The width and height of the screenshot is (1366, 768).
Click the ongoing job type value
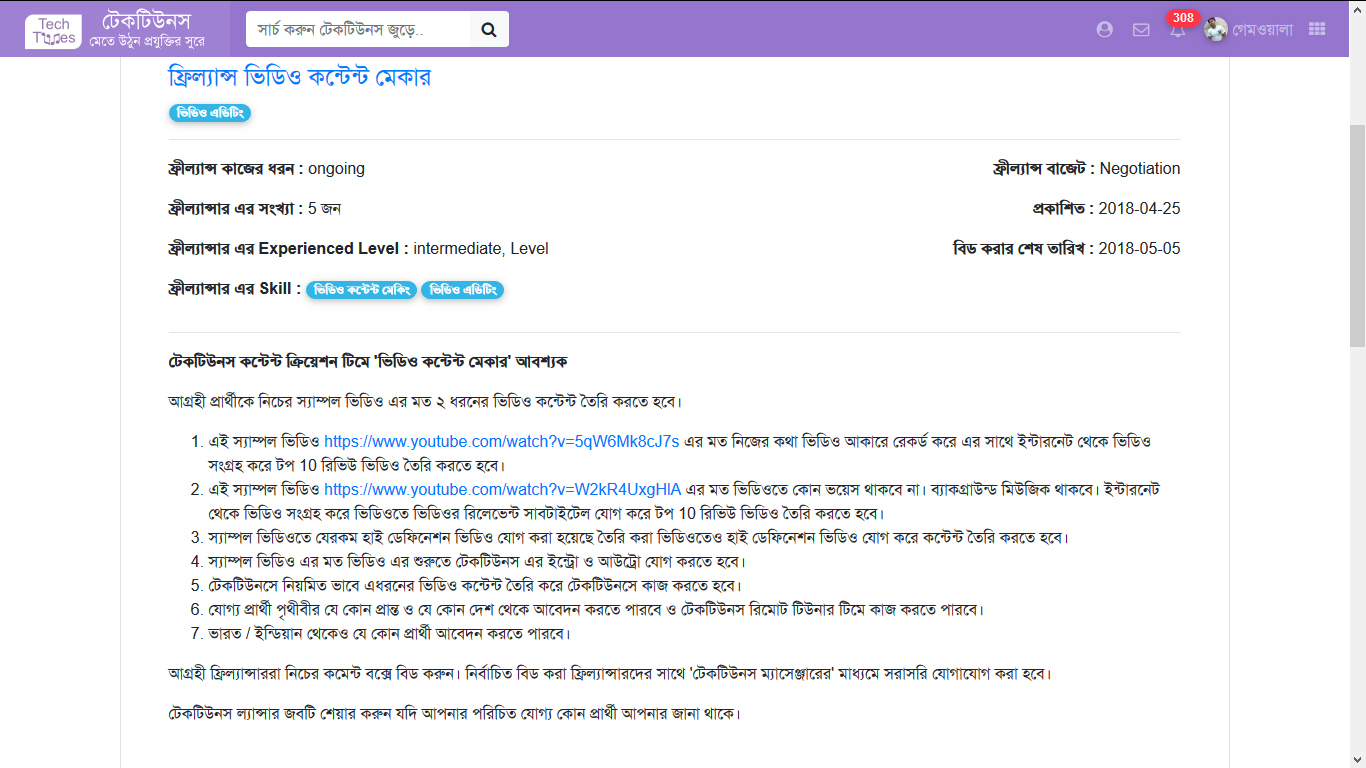click(336, 169)
